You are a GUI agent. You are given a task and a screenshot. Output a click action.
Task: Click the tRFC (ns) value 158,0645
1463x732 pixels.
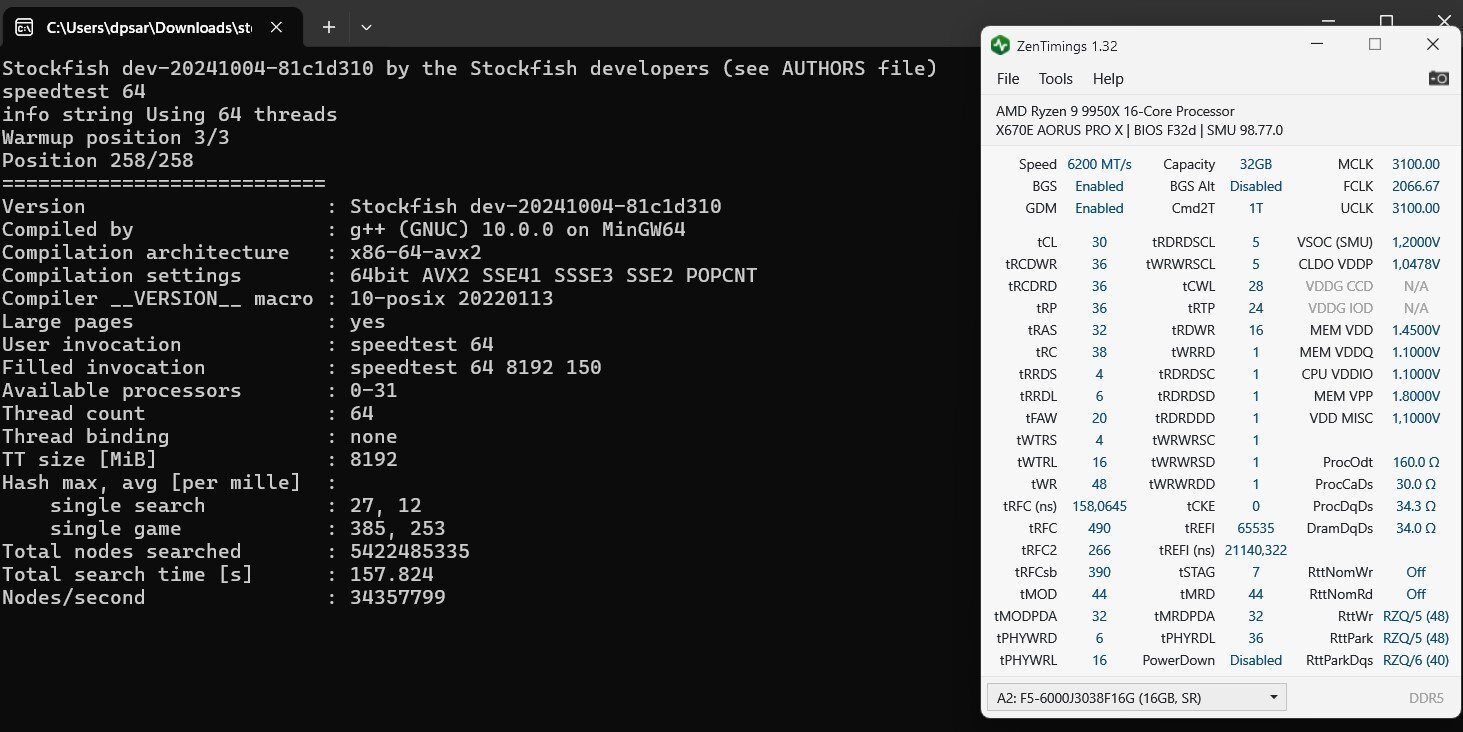(x=1099, y=506)
